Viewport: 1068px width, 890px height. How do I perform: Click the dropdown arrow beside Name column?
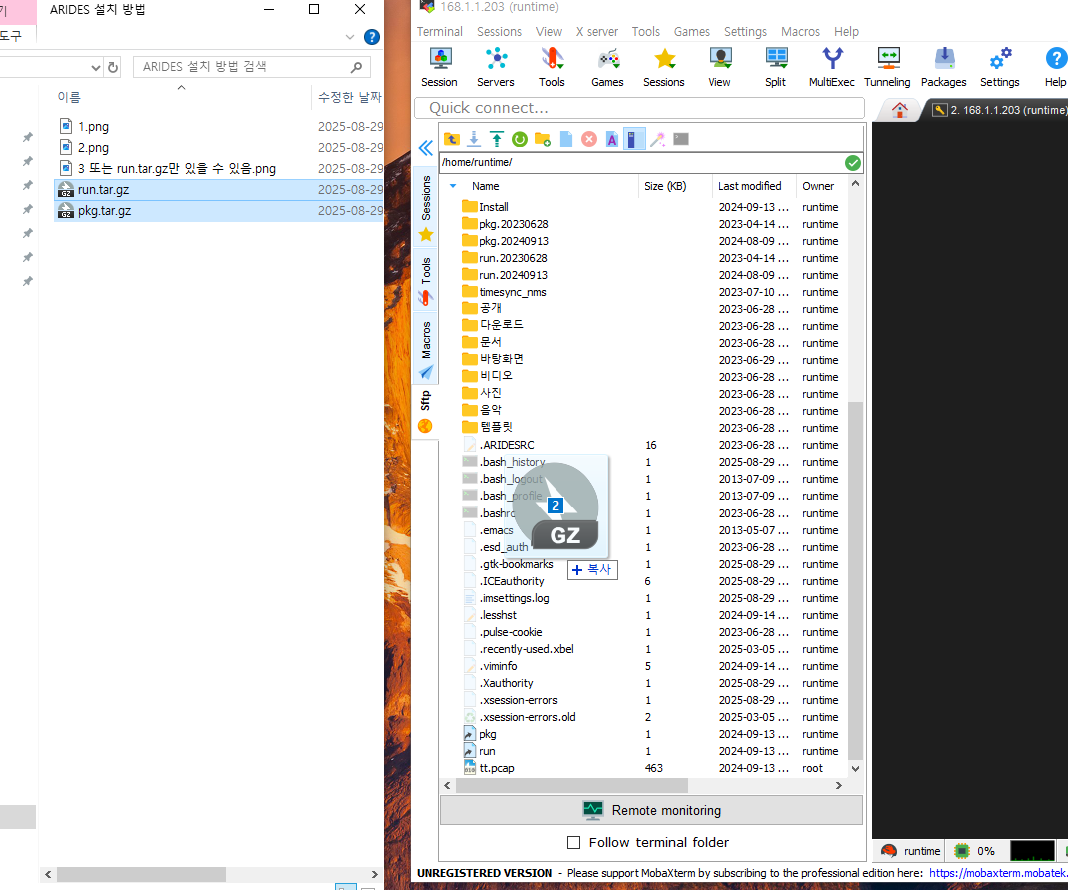(453, 186)
